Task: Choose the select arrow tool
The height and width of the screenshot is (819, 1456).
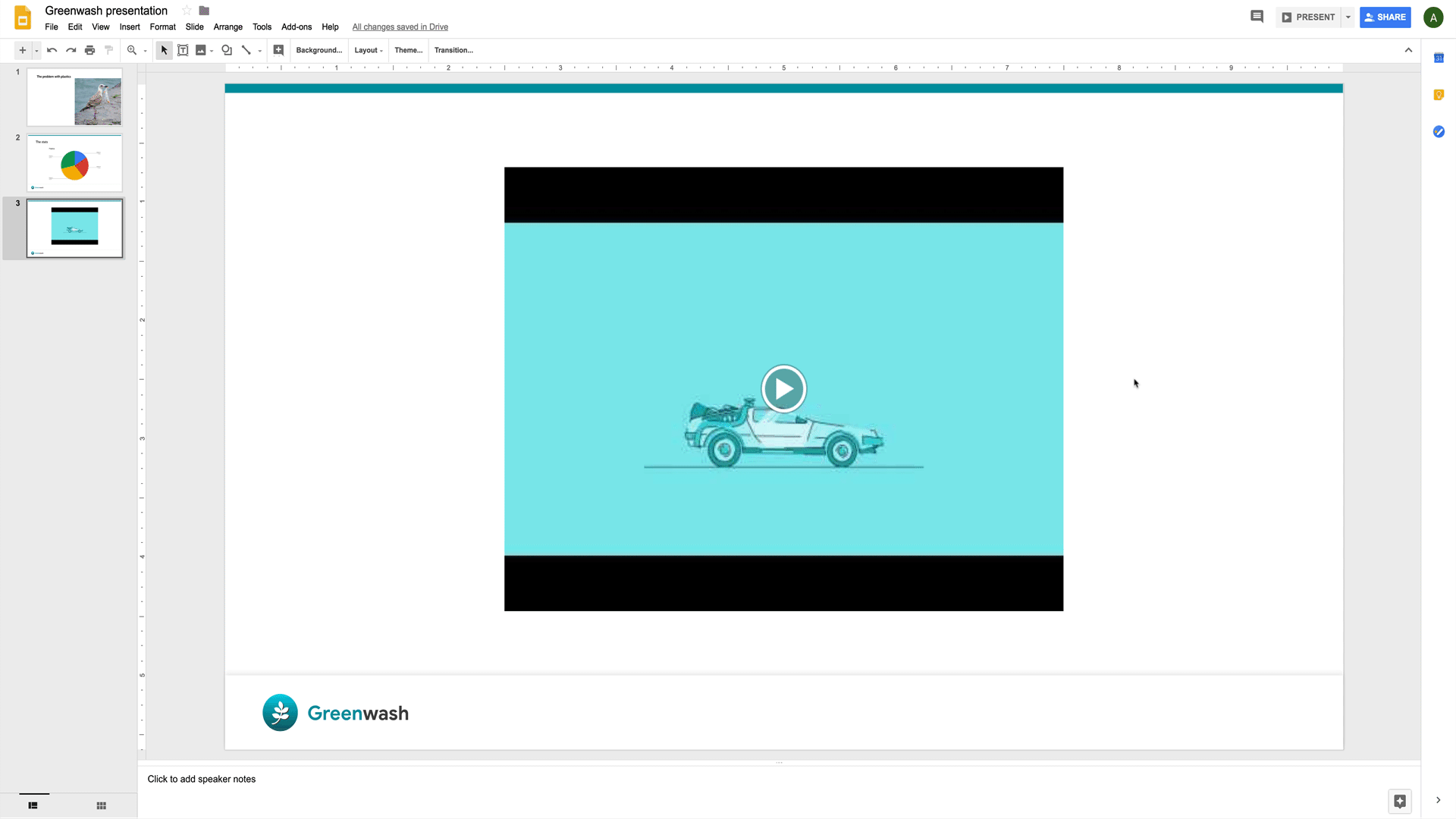Action: 164,50
